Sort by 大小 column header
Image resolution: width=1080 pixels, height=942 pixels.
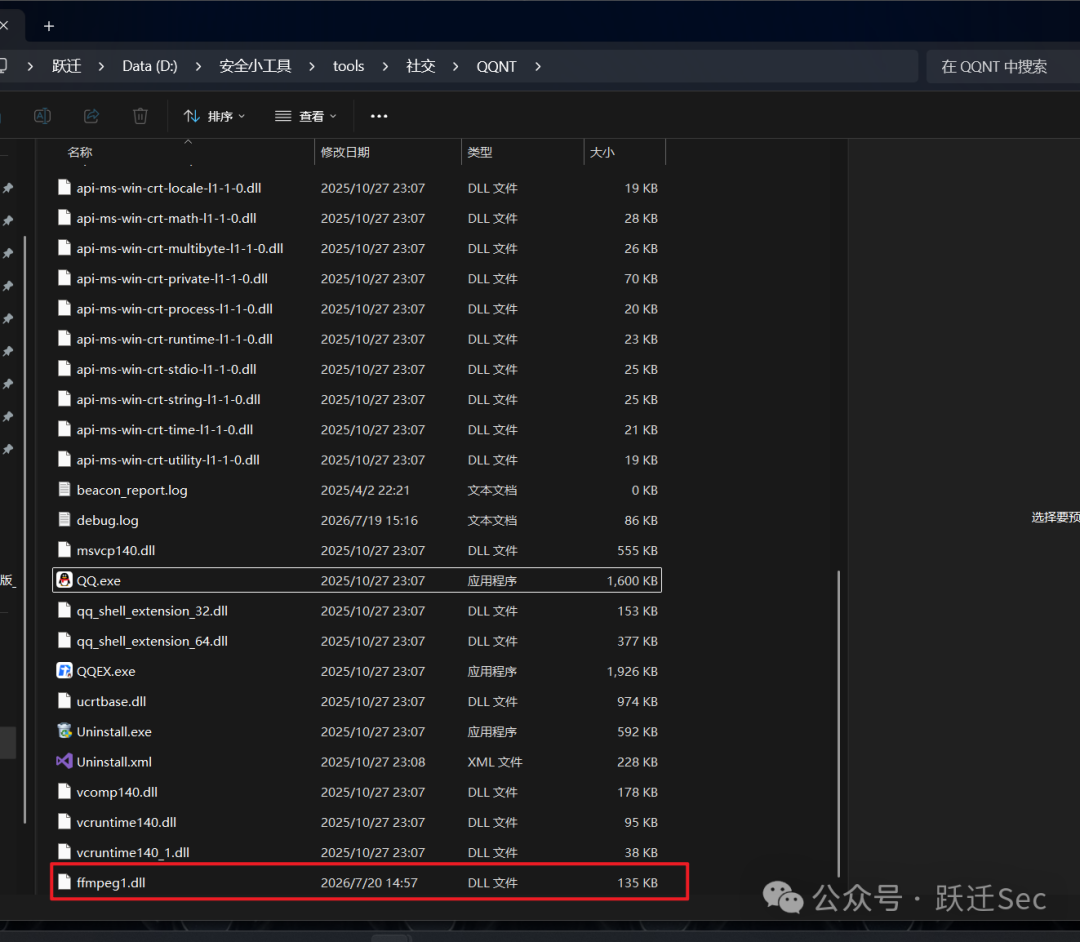[625, 152]
